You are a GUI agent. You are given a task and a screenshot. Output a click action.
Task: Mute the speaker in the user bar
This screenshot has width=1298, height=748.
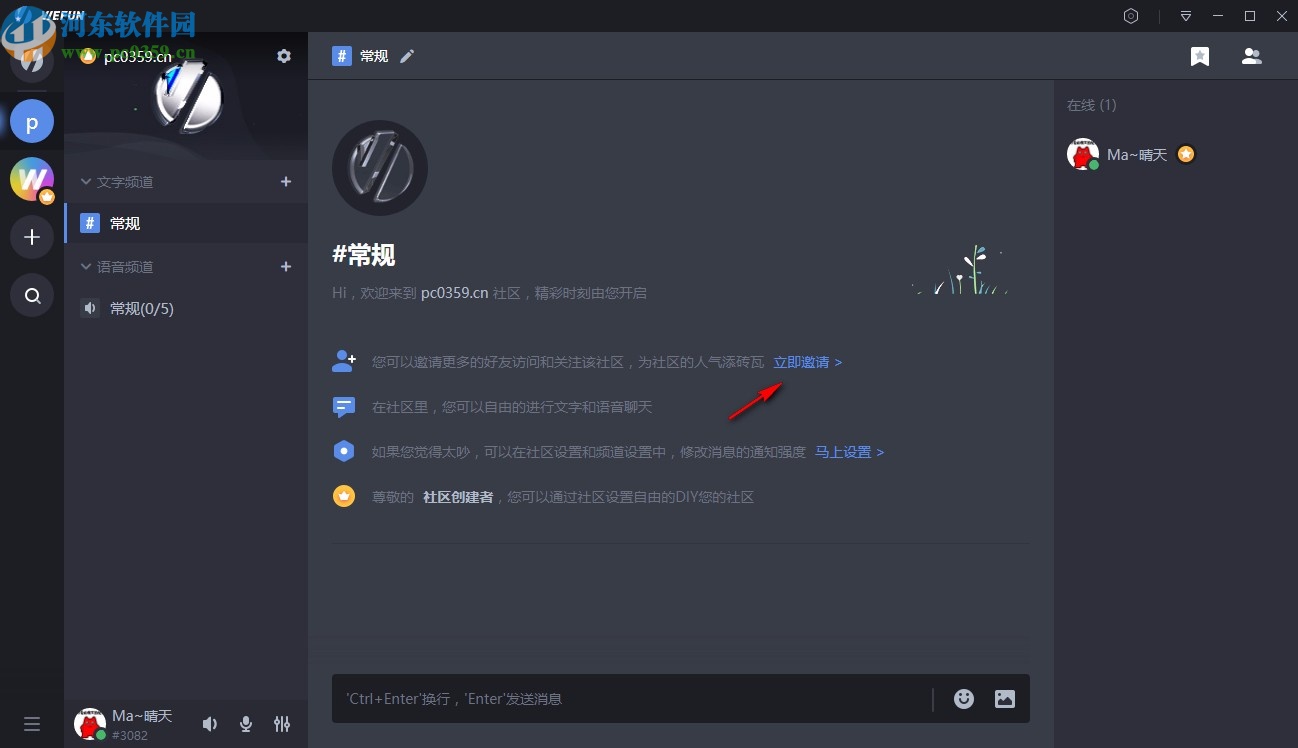(x=209, y=723)
